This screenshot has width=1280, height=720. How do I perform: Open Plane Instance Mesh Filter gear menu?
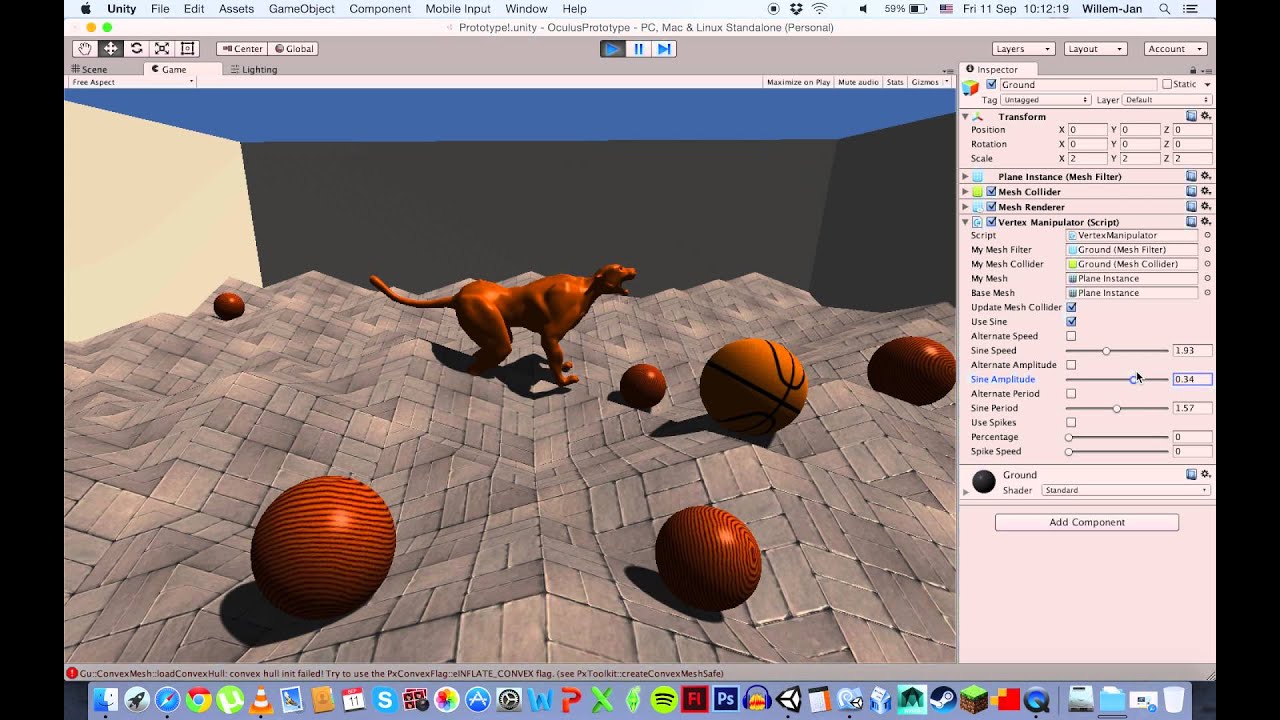(x=1206, y=176)
